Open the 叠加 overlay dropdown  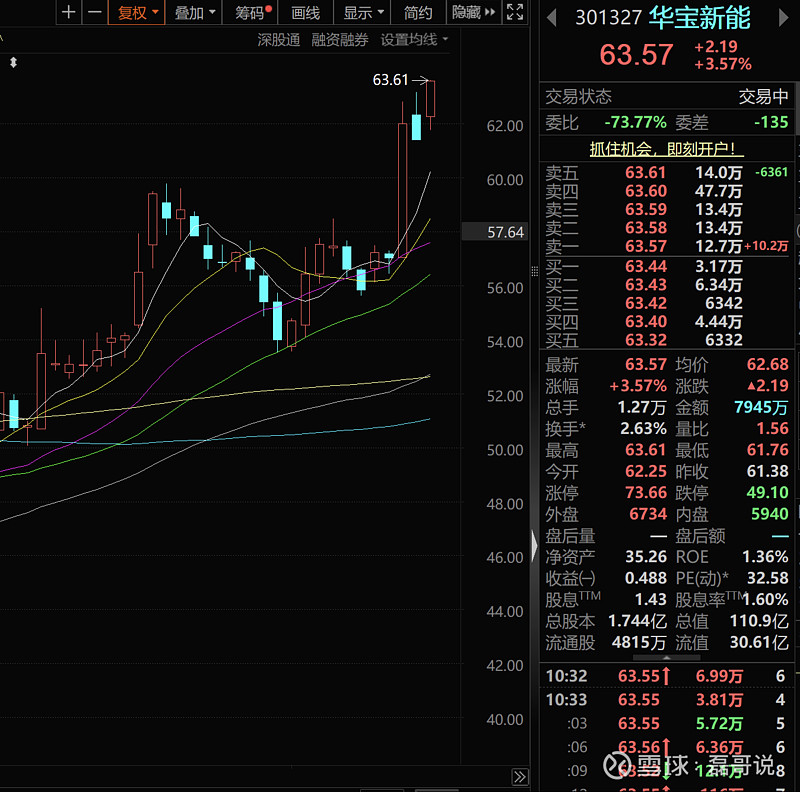pos(194,12)
